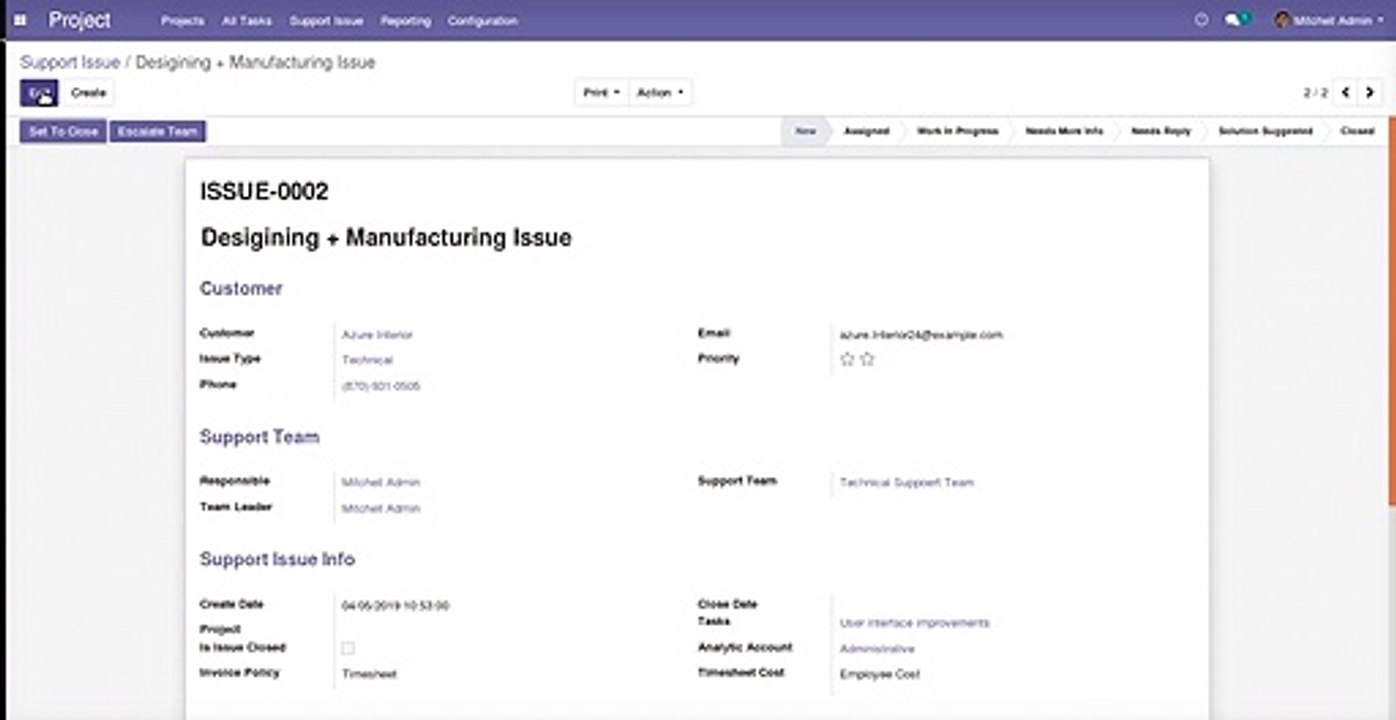
Task: Open the Administrative analytic account link
Action: click(877, 649)
